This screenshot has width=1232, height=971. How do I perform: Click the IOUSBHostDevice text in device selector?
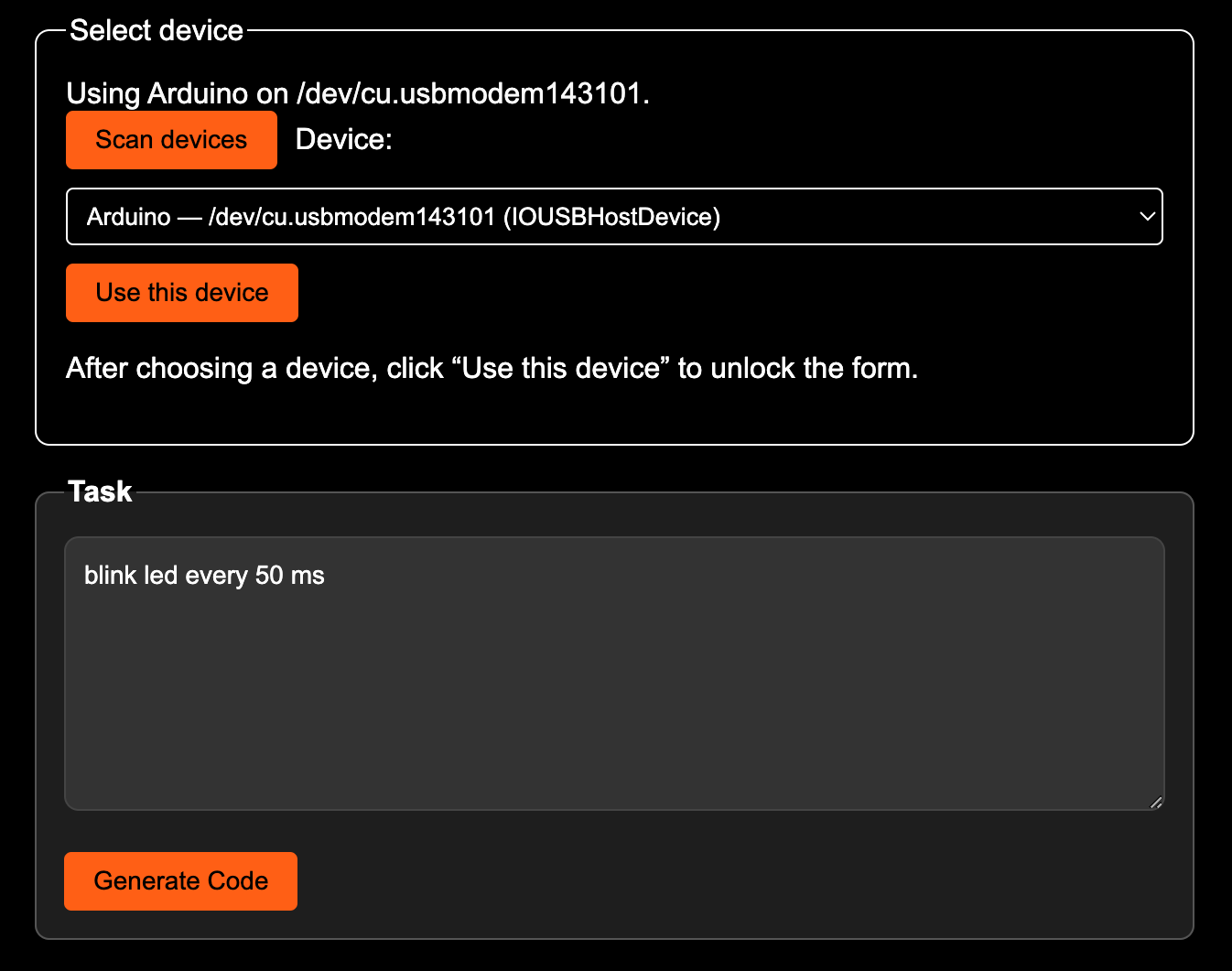click(x=611, y=217)
